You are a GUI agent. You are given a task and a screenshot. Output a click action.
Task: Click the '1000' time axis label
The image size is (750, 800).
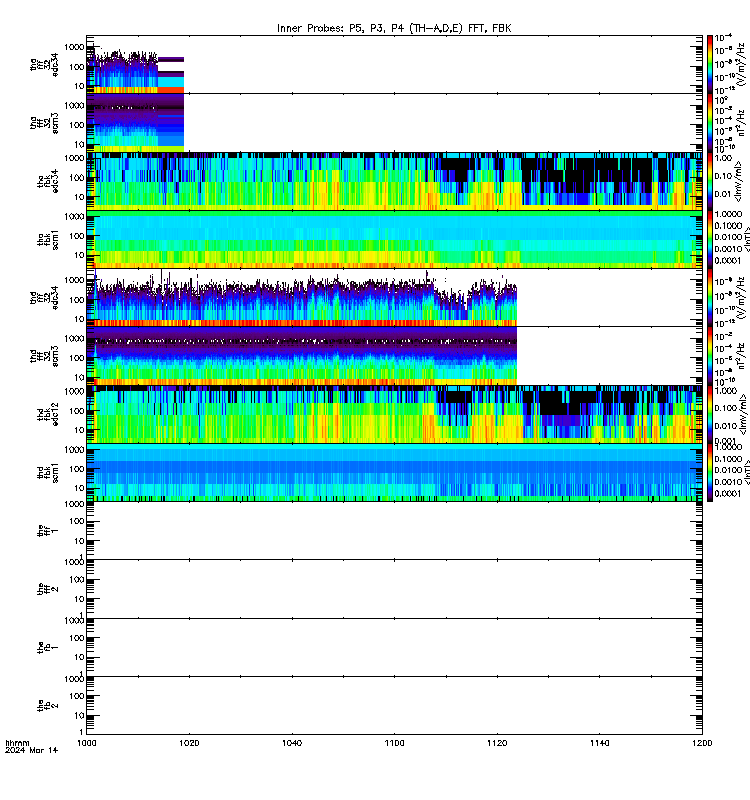[x=86, y=743]
